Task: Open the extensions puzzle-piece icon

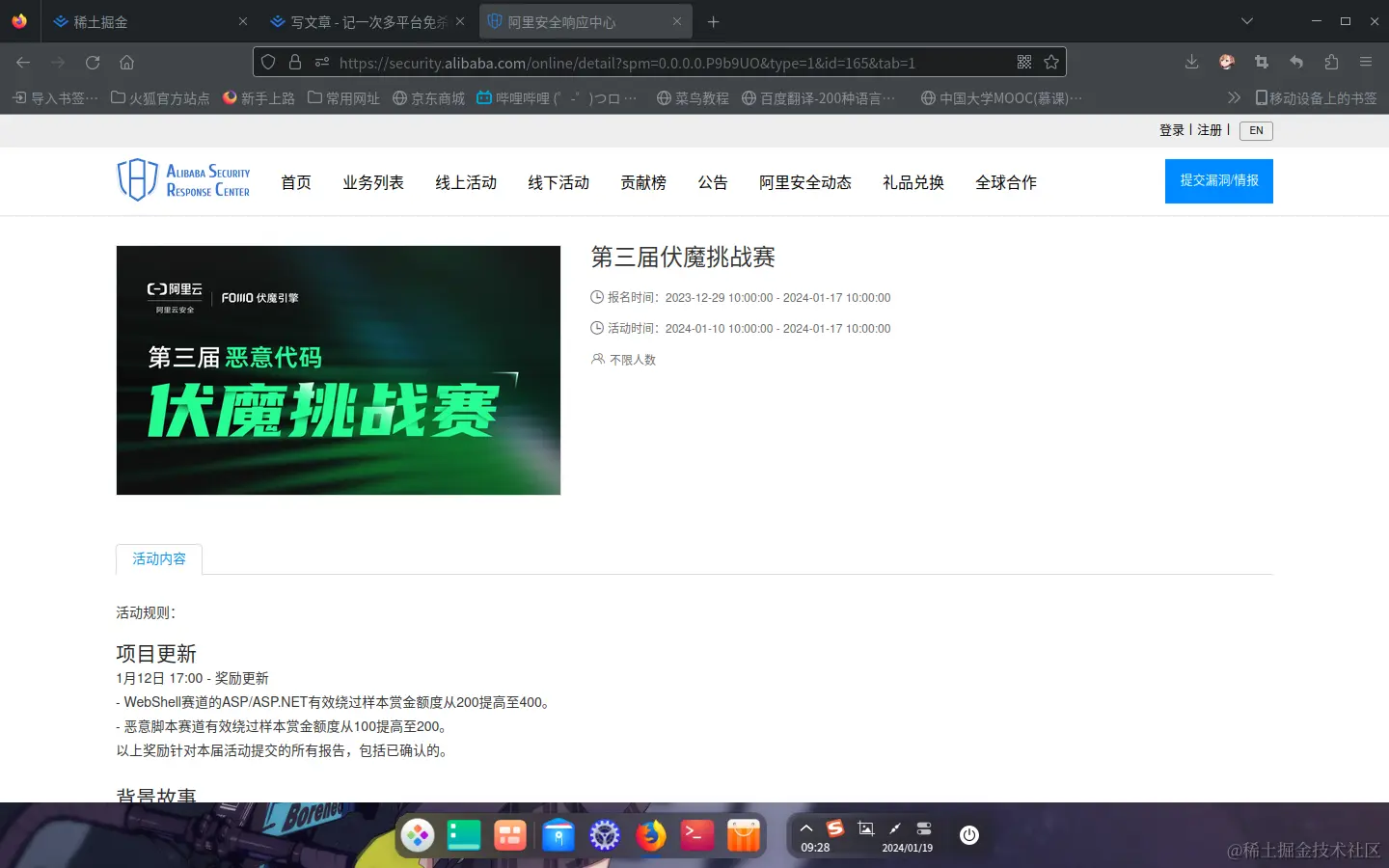Action: pyautogui.click(x=1331, y=62)
